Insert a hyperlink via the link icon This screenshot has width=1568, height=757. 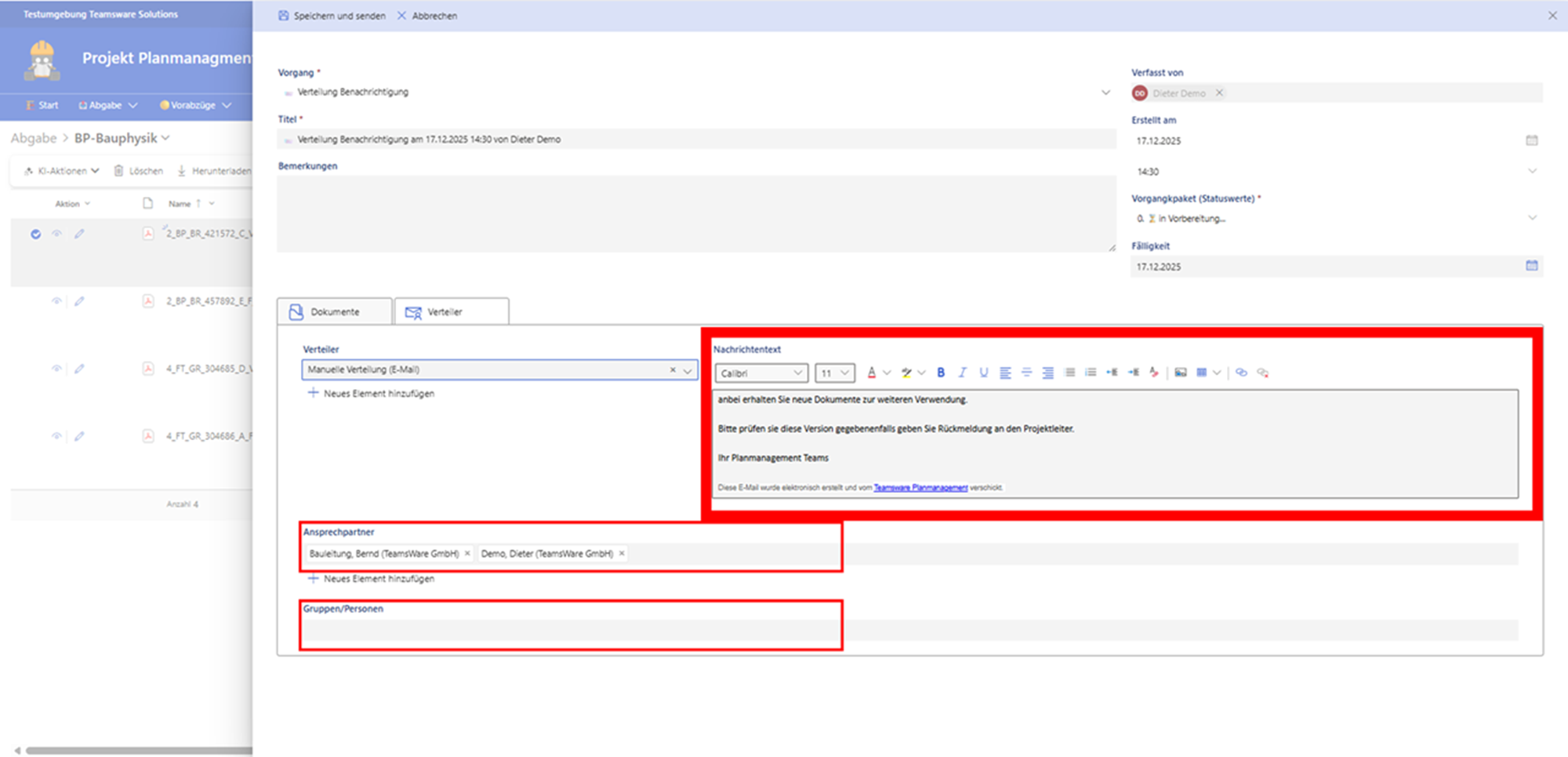tap(1241, 373)
